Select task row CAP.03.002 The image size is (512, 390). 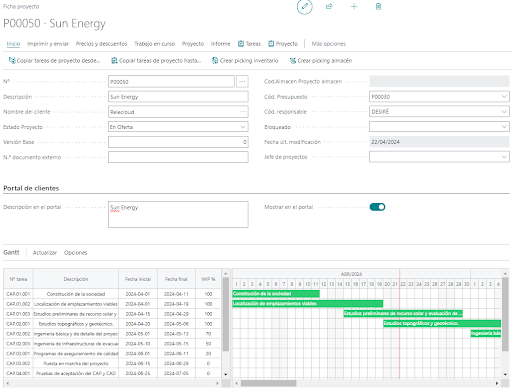pyautogui.click(x=112, y=363)
